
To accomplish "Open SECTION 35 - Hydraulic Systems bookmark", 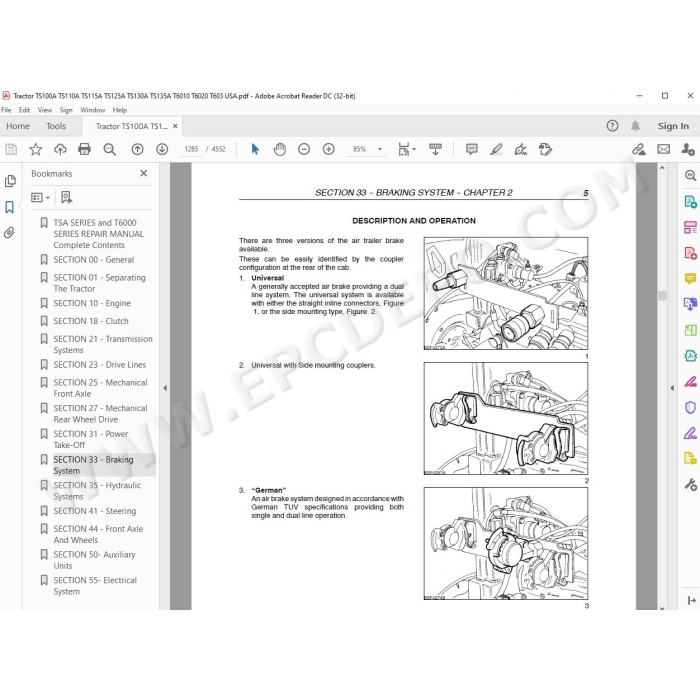I will (x=97, y=491).
